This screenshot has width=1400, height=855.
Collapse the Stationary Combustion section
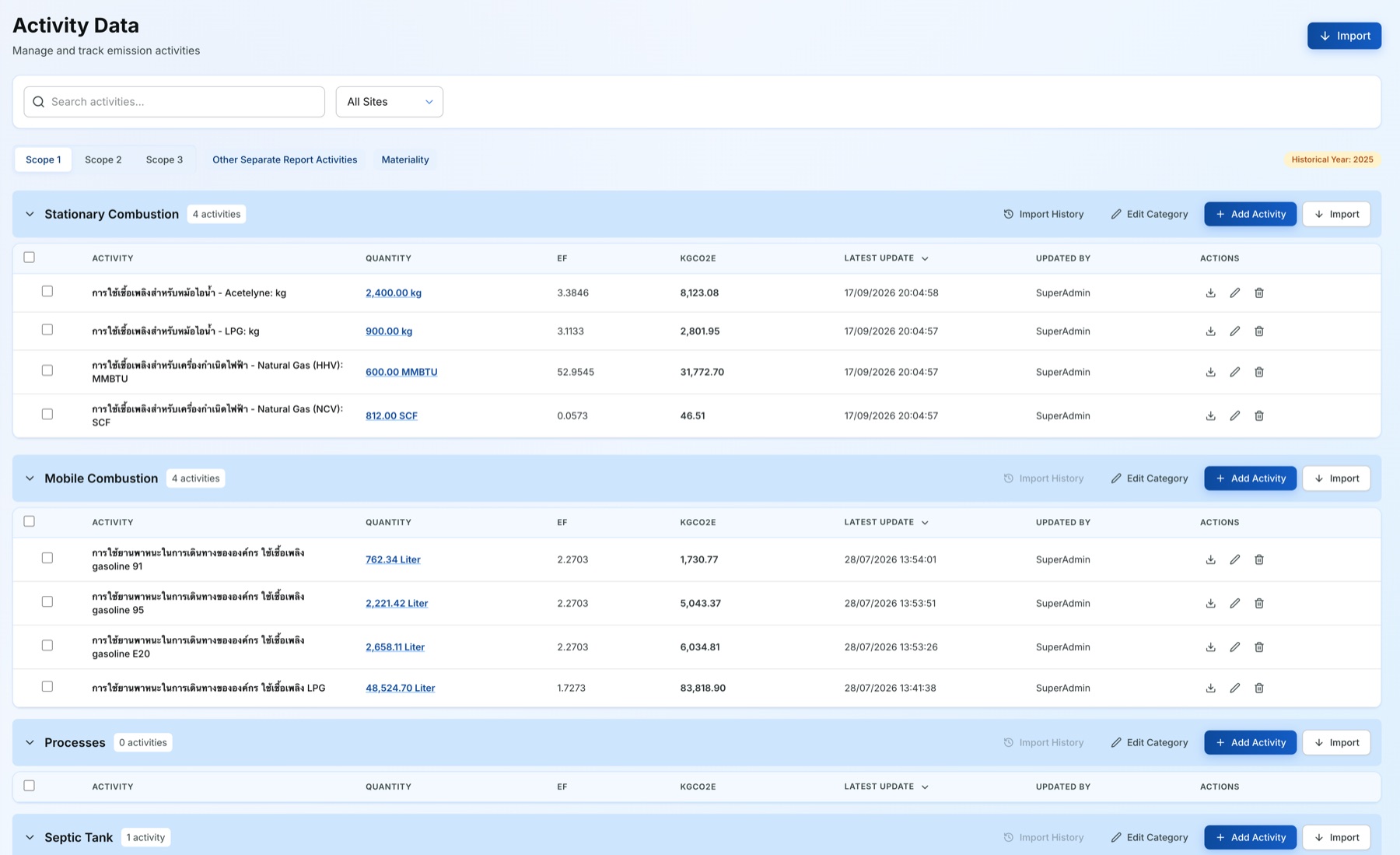[30, 214]
